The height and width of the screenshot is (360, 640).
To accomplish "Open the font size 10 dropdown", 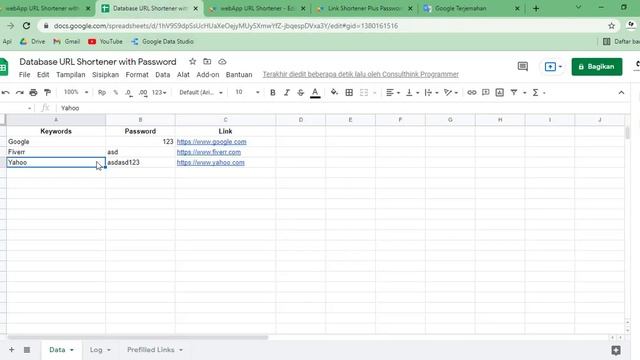I will [247, 92].
